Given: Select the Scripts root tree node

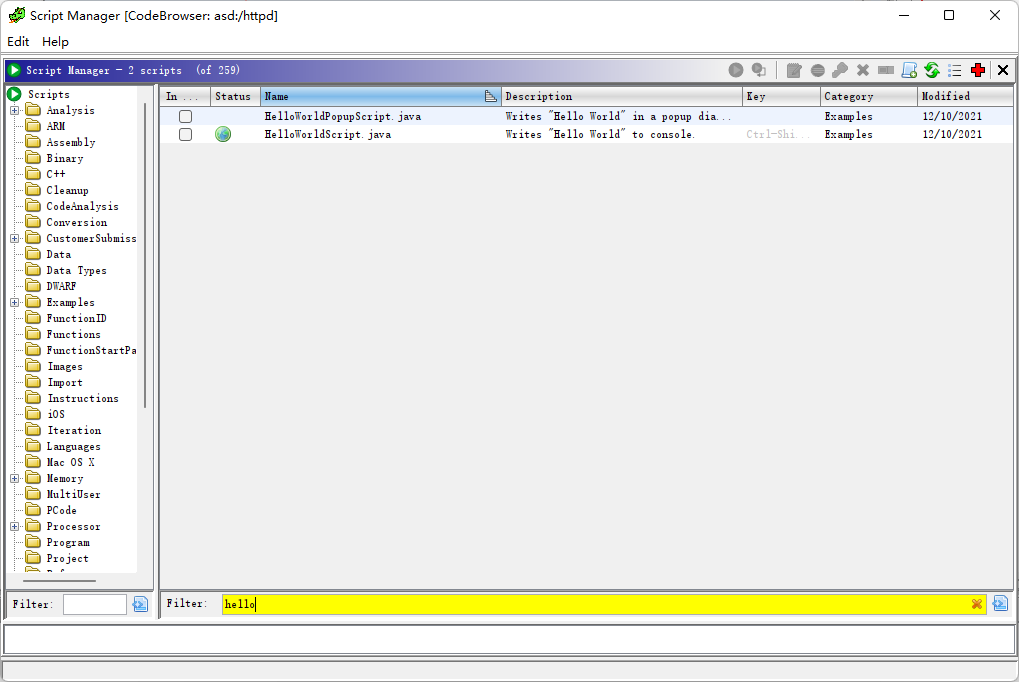Looking at the screenshot, I should (48, 94).
